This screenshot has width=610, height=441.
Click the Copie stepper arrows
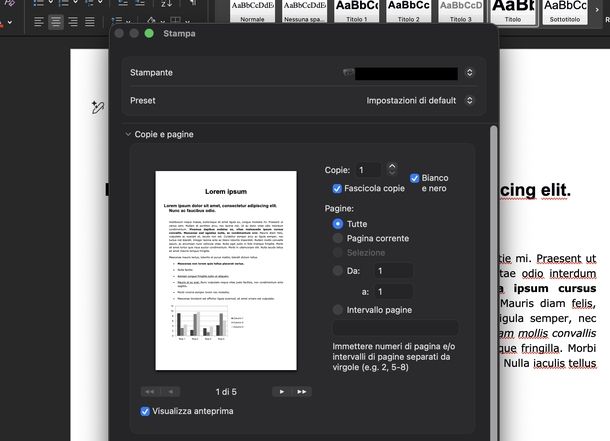pyautogui.click(x=392, y=169)
